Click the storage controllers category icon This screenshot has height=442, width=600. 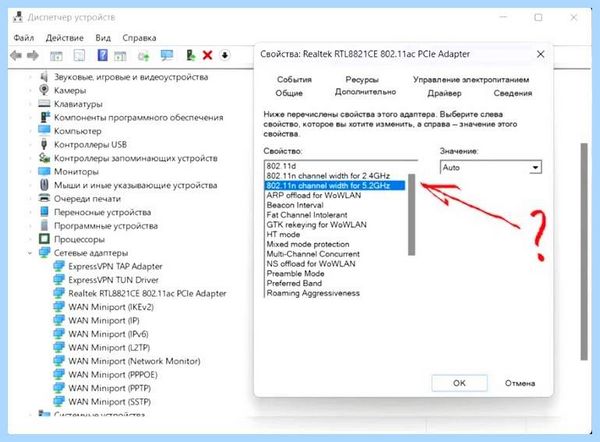(x=44, y=158)
